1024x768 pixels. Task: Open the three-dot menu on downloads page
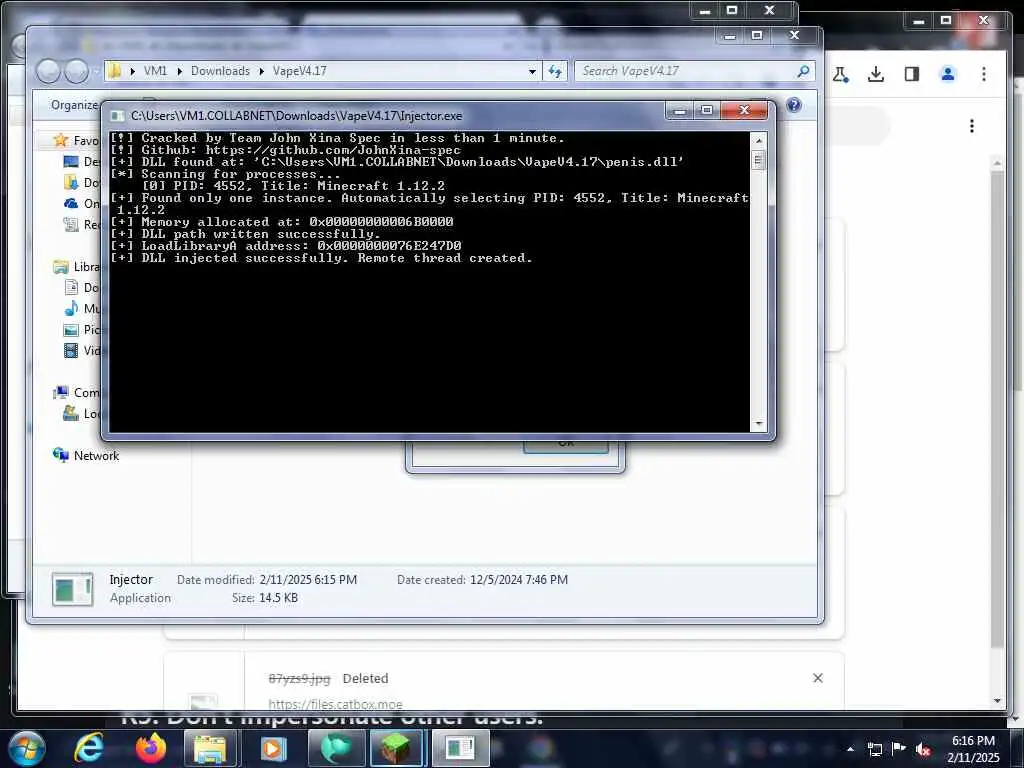click(x=972, y=125)
